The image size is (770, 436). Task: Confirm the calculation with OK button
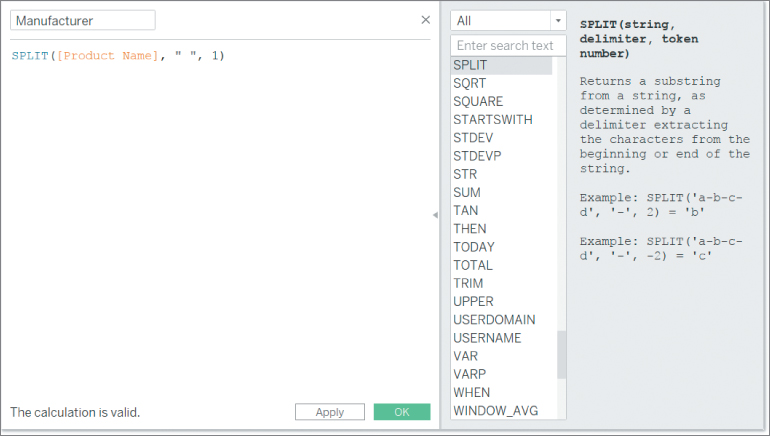coord(402,412)
